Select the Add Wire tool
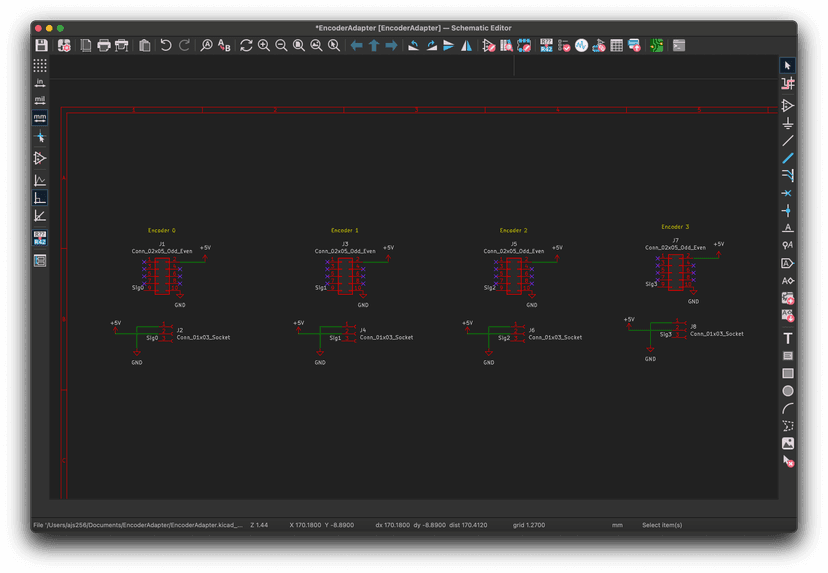Image resolution: width=828 pixels, height=573 pixels. click(x=788, y=141)
